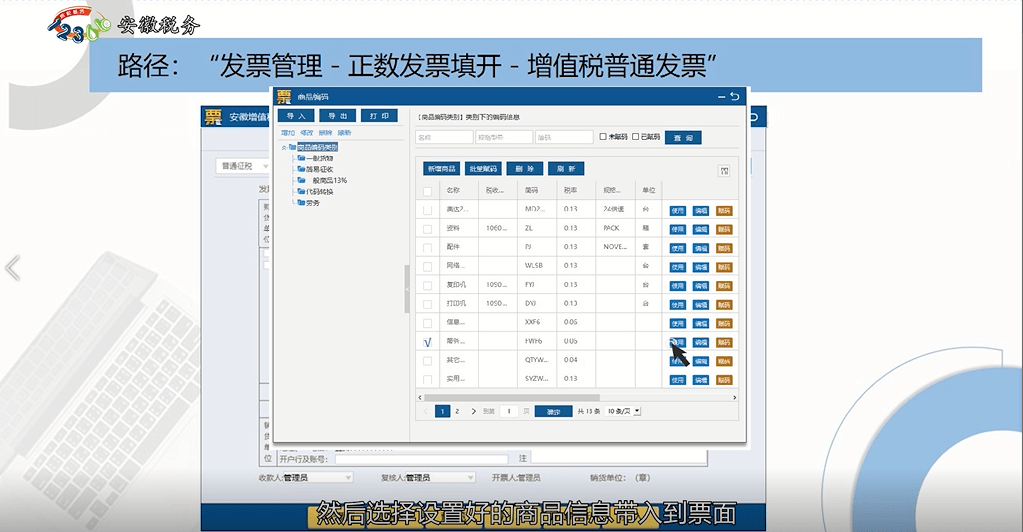Go to next page using the pagination arrow

474,411
